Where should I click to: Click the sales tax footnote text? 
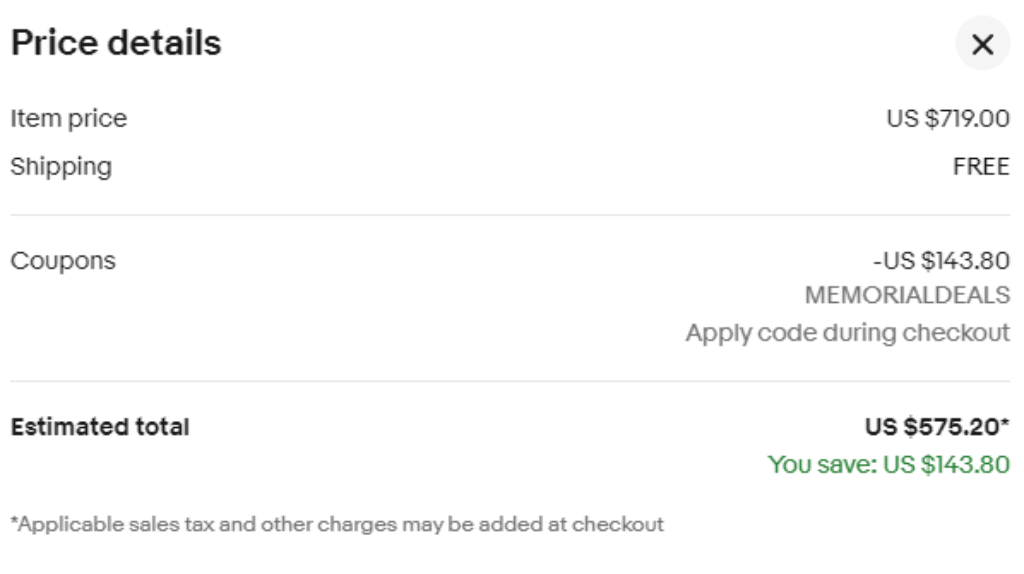pos(337,524)
